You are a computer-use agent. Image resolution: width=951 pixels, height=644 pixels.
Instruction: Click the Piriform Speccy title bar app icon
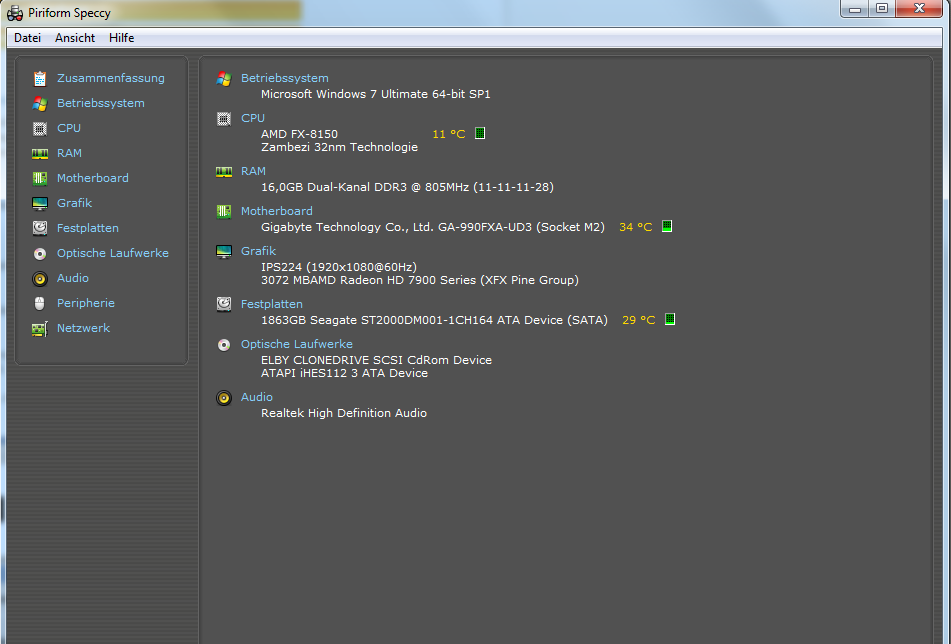tap(15, 13)
